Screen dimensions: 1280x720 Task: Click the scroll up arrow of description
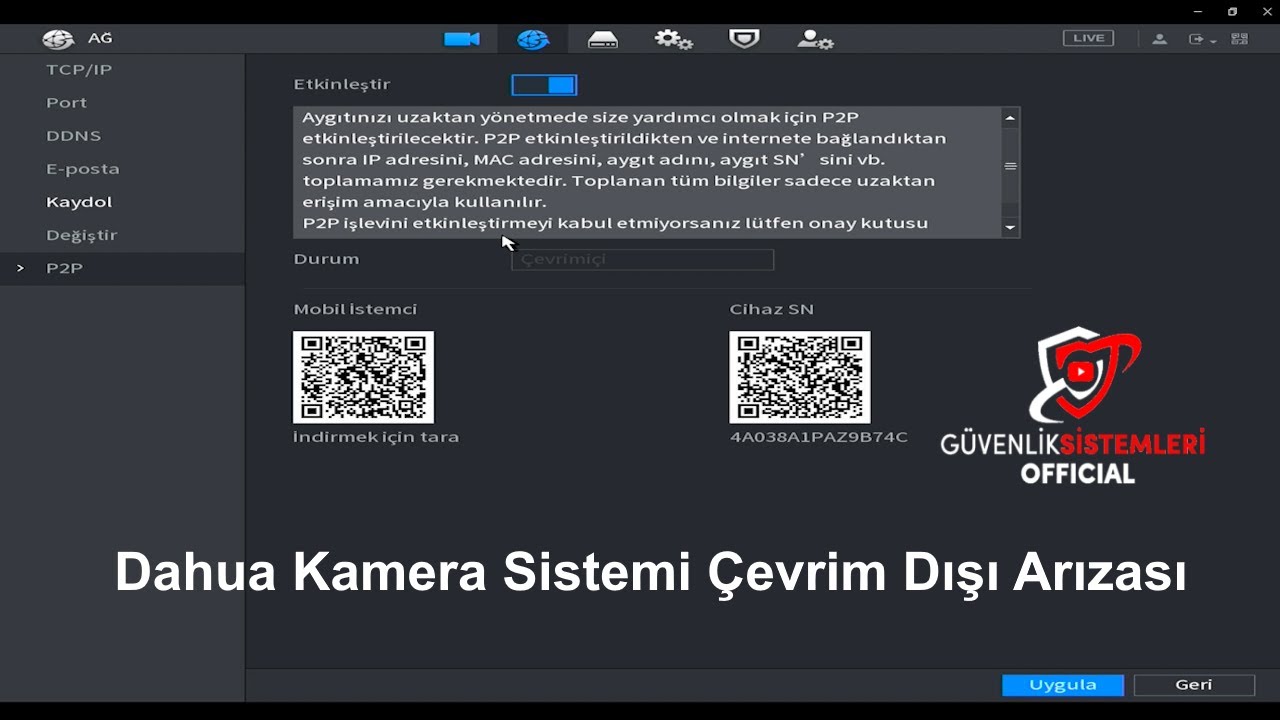1010,117
